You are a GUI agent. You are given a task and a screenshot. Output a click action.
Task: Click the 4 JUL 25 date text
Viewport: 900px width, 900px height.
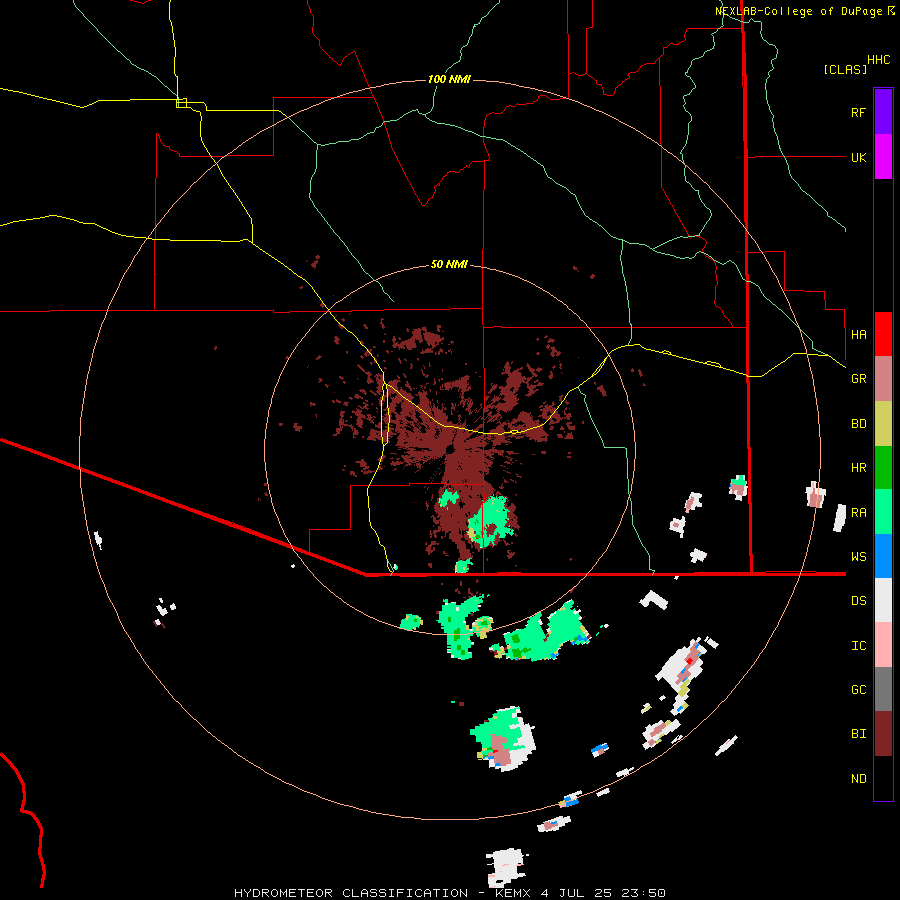(x=575, y=893)
